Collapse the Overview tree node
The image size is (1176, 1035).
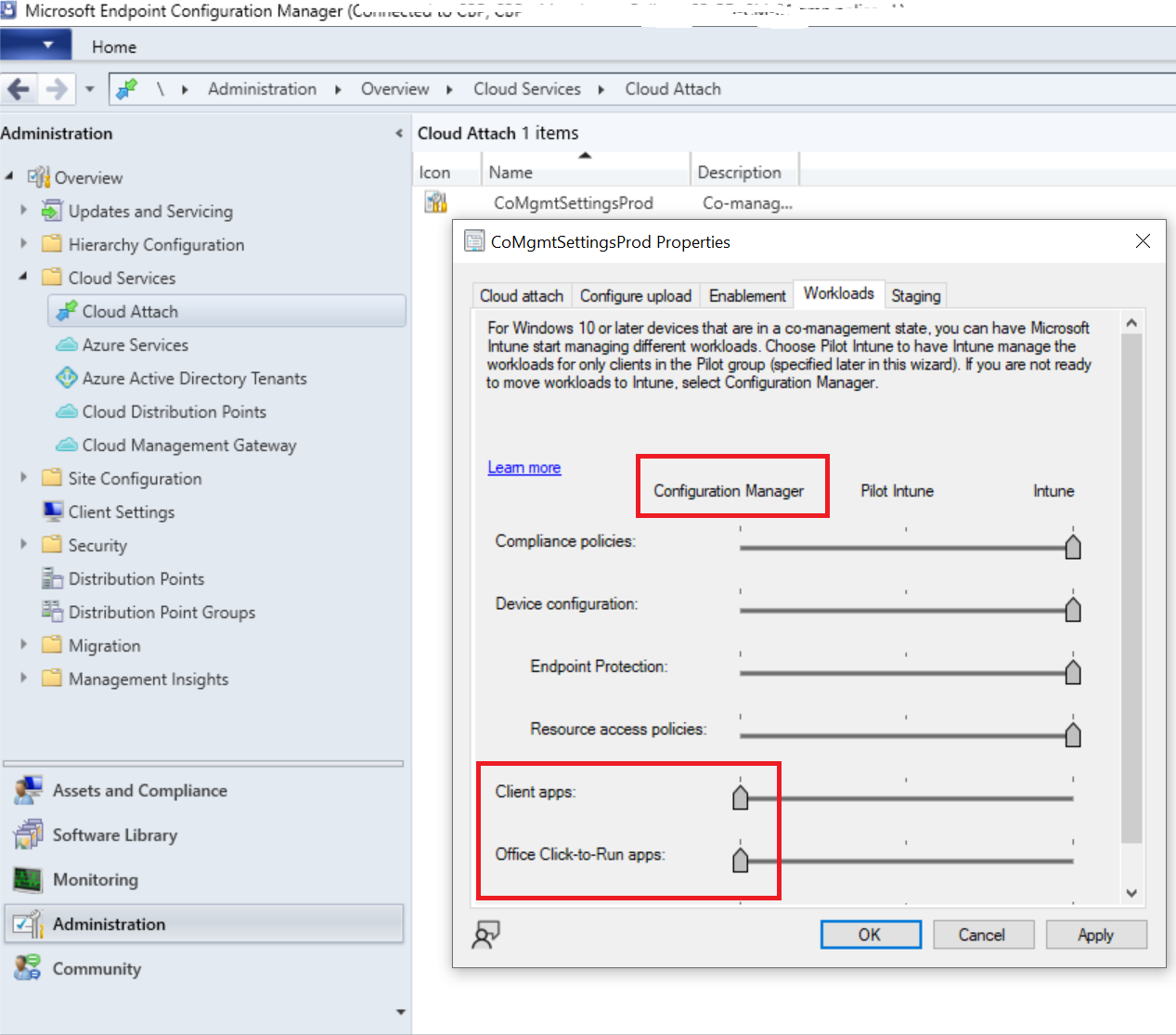(x=9, y=176)
